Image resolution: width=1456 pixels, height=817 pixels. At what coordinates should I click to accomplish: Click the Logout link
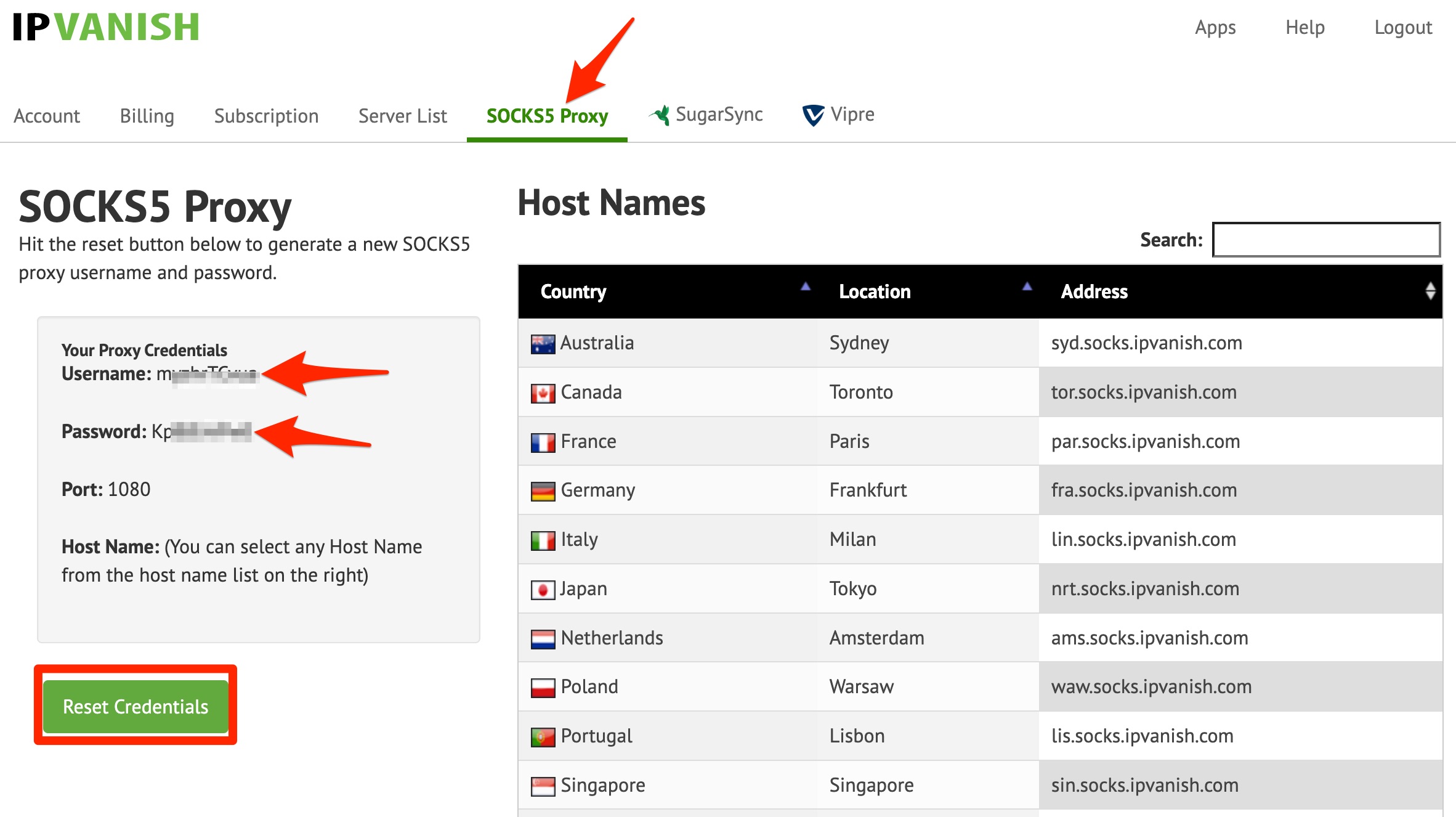click(1403, 28)
